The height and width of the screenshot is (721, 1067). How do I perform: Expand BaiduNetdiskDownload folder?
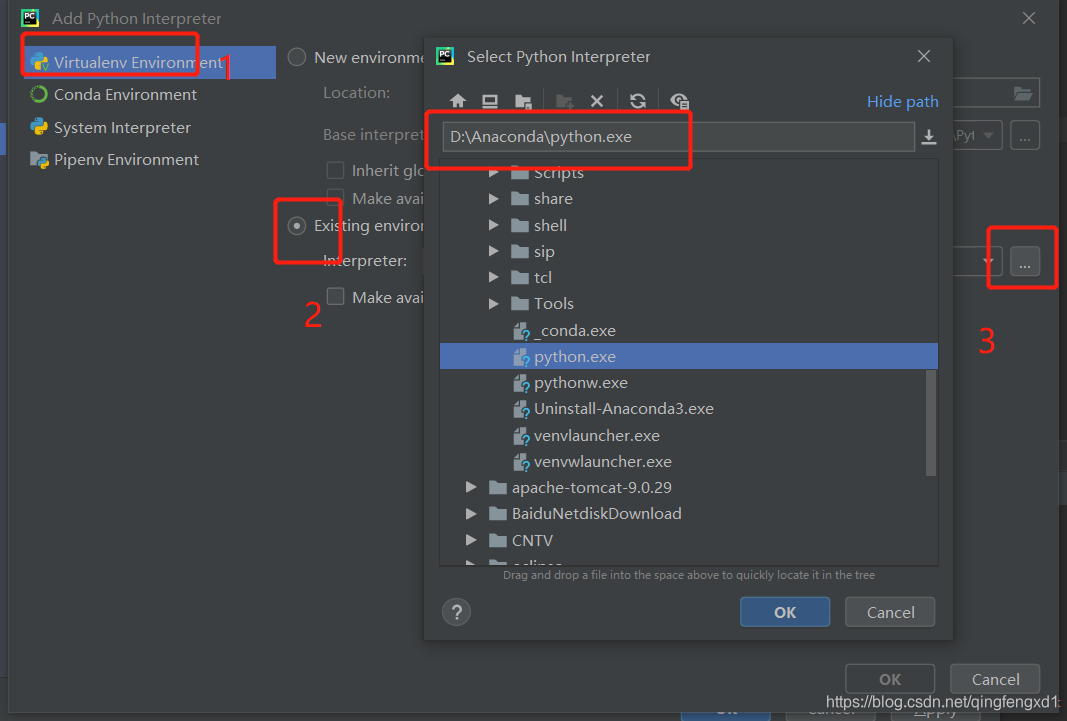coord(471,514)
